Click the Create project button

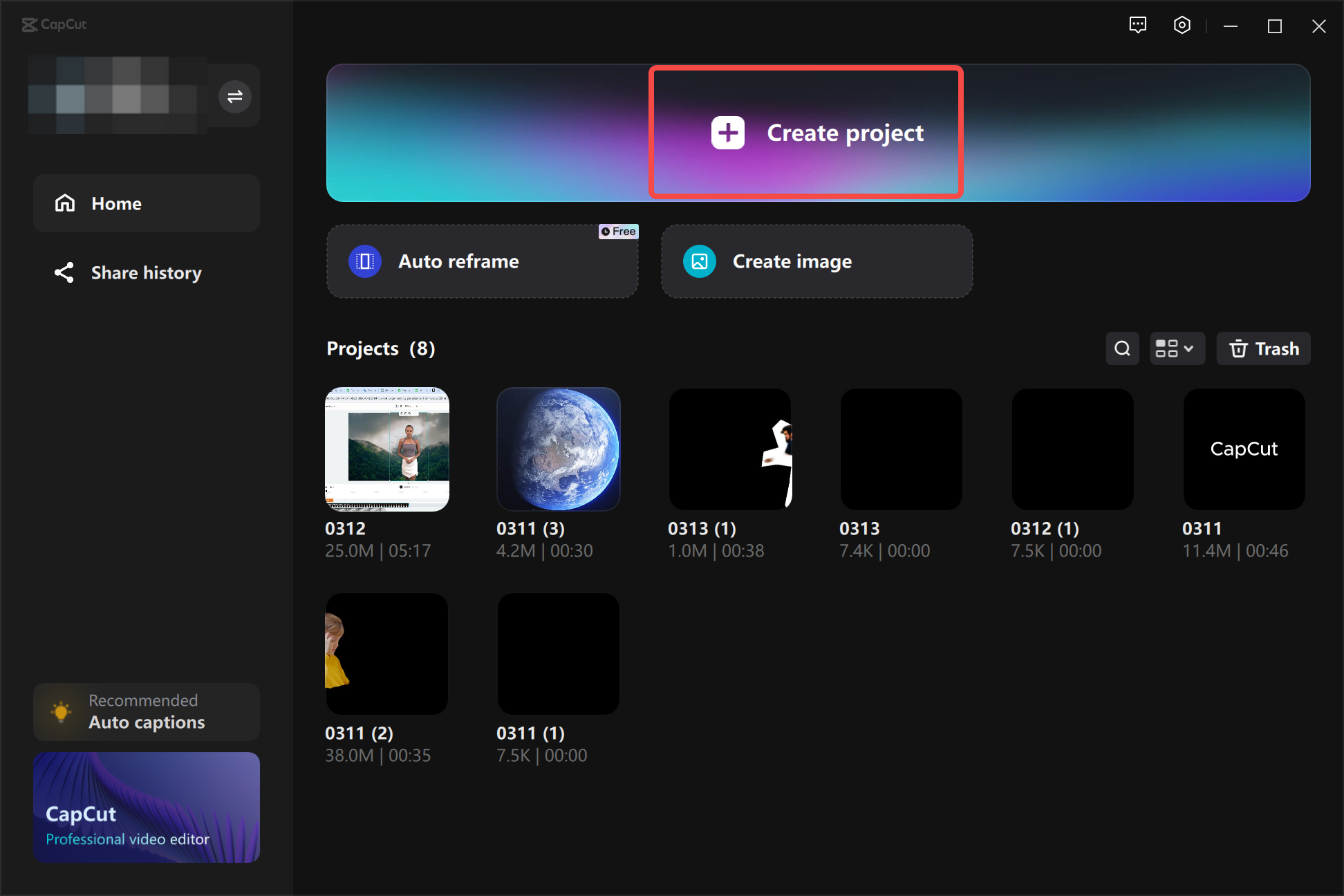click(x=805, y=132)
